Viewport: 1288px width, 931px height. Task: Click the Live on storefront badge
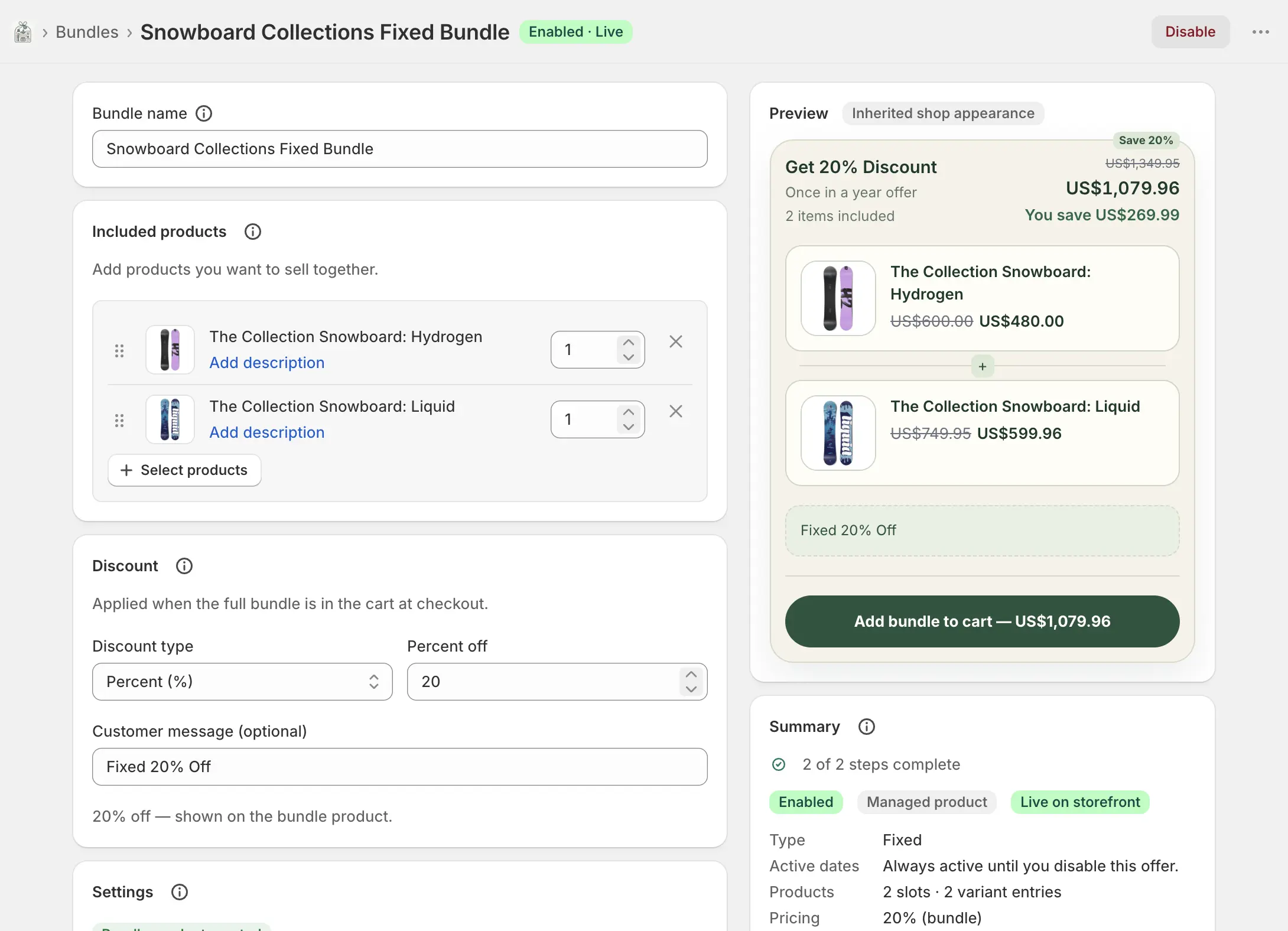[1080, 802]
